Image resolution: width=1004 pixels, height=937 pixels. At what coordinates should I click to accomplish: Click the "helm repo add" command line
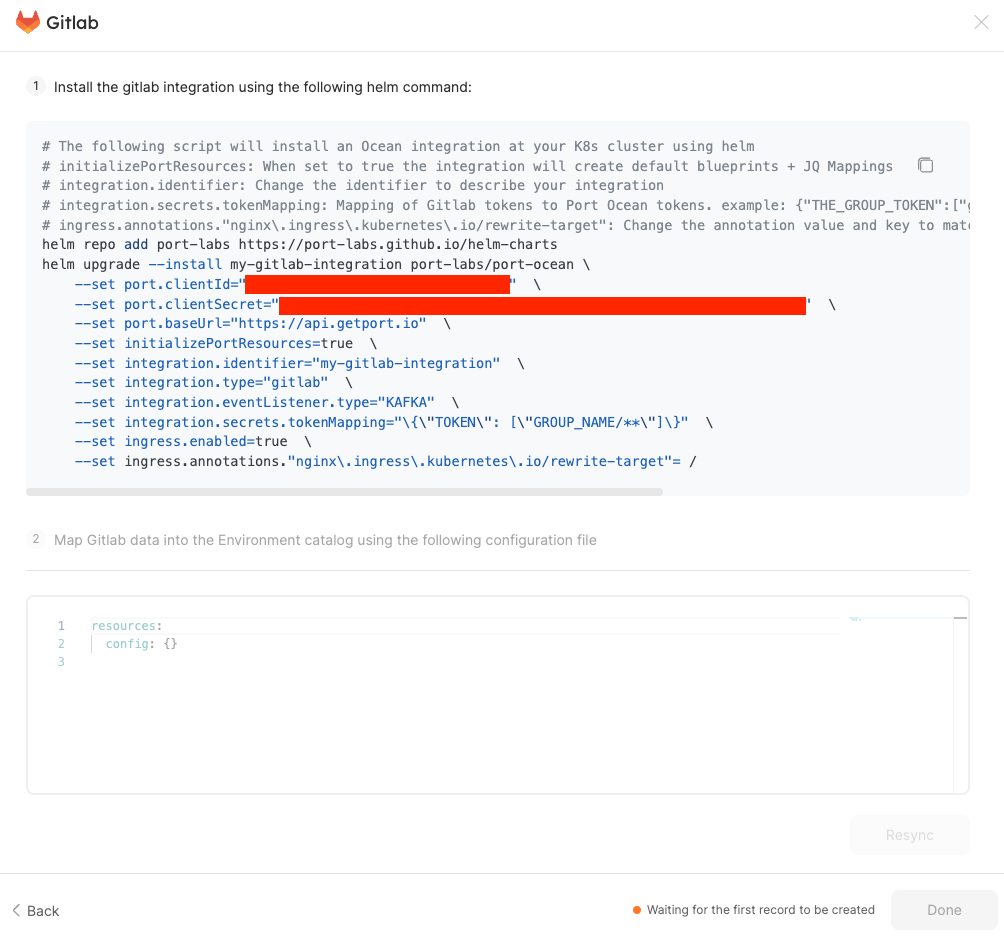point(299,244)
